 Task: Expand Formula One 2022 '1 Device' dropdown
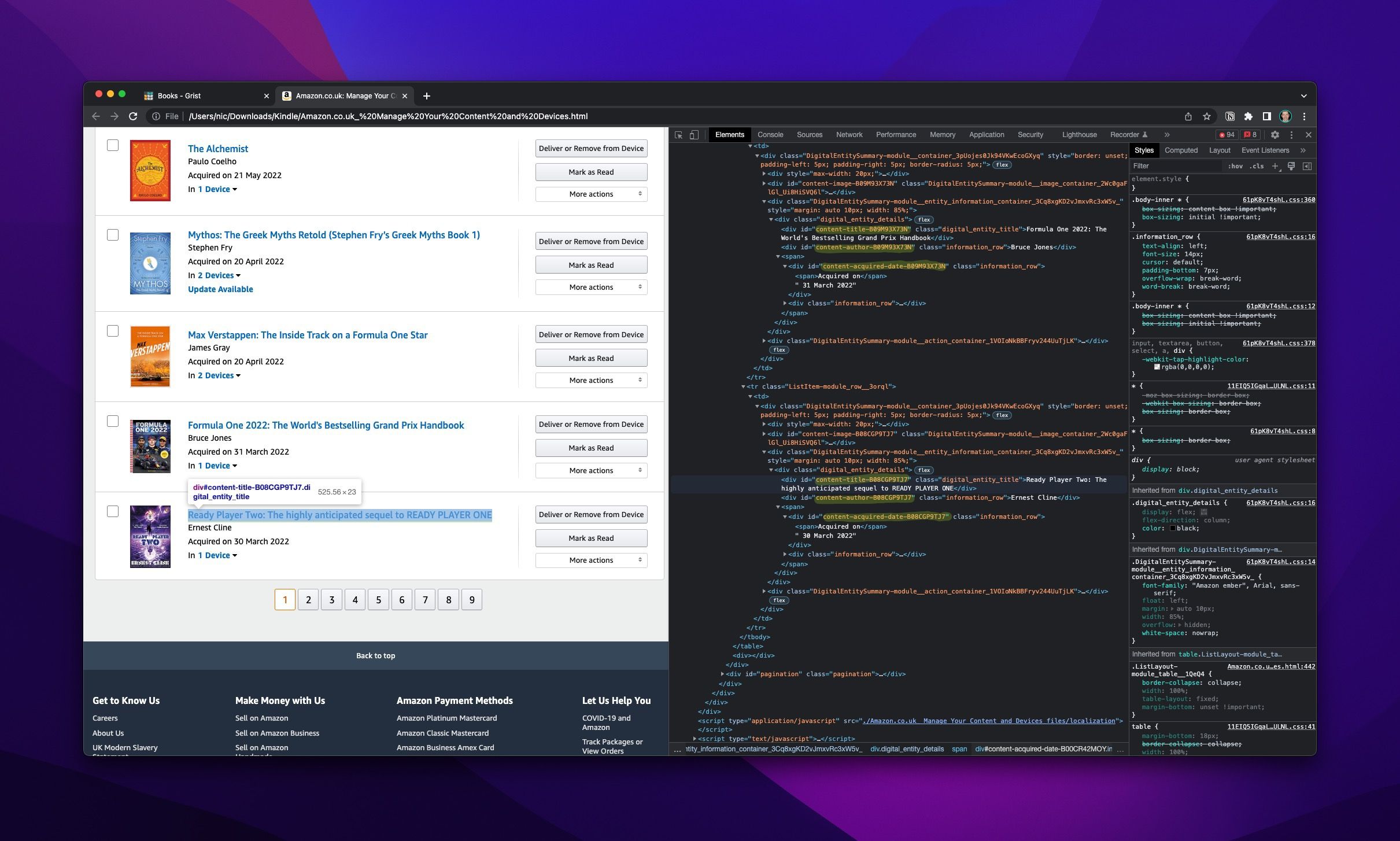tap(217, 466)
